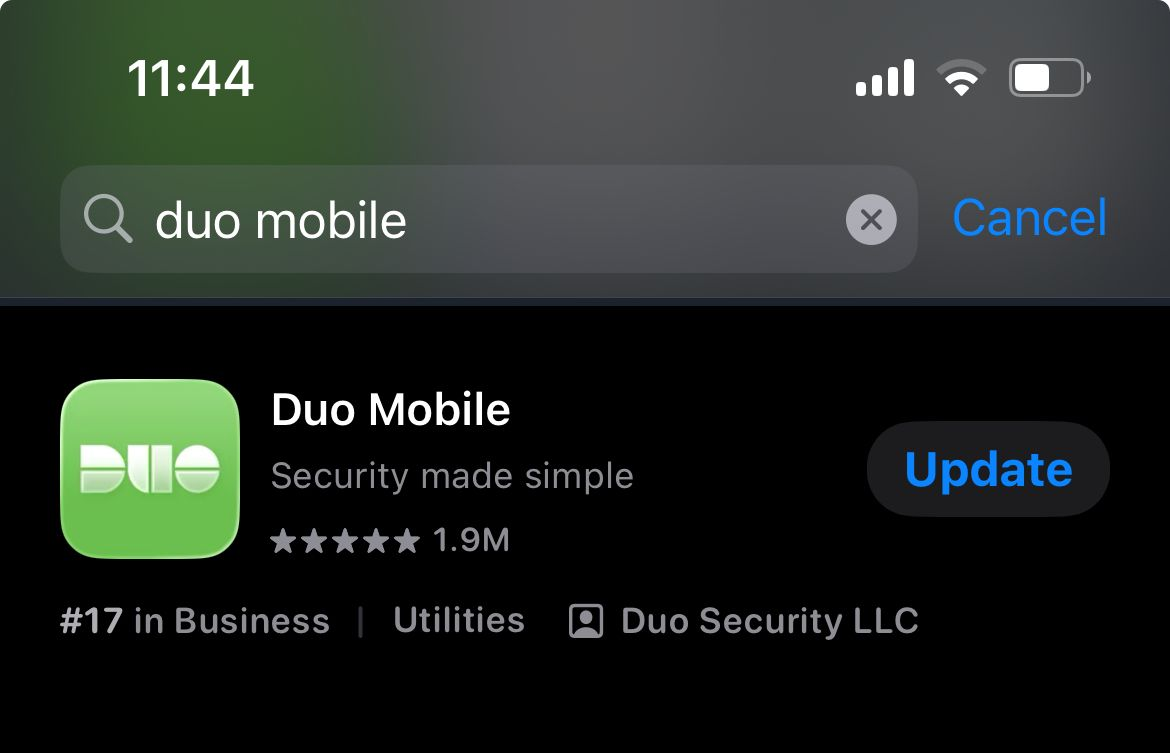This screenshot has width=1170, height=753.
Task: Tap the first star in the rating
Action: tap(284, 540)
